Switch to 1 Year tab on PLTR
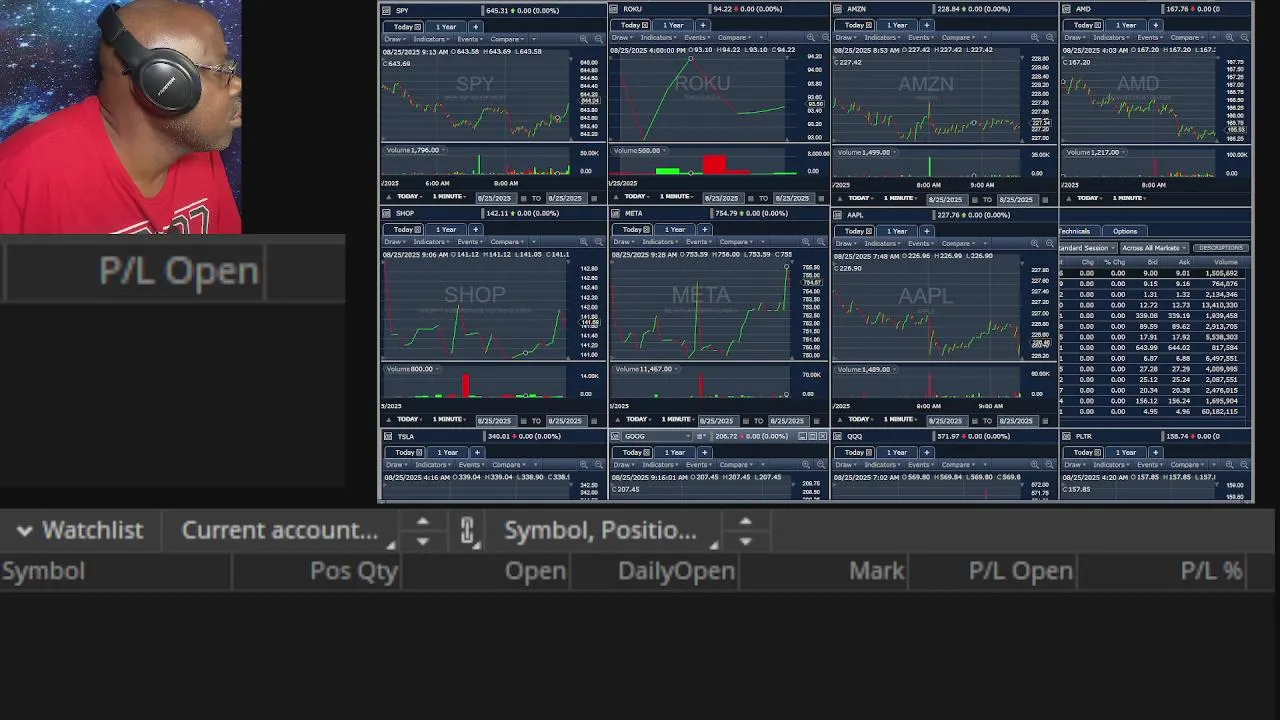The image size is (1280, 720). pyautogui.click(x=1125, y=452)
